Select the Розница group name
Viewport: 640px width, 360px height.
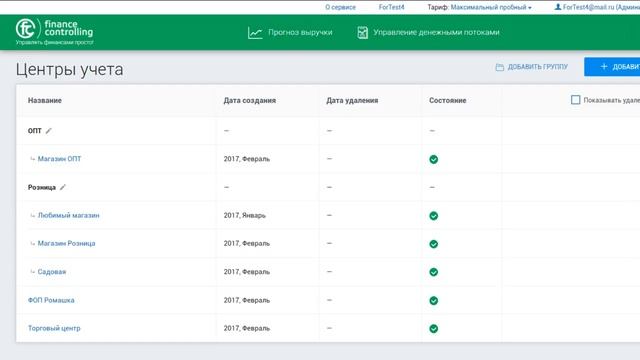tap(42, 187)
